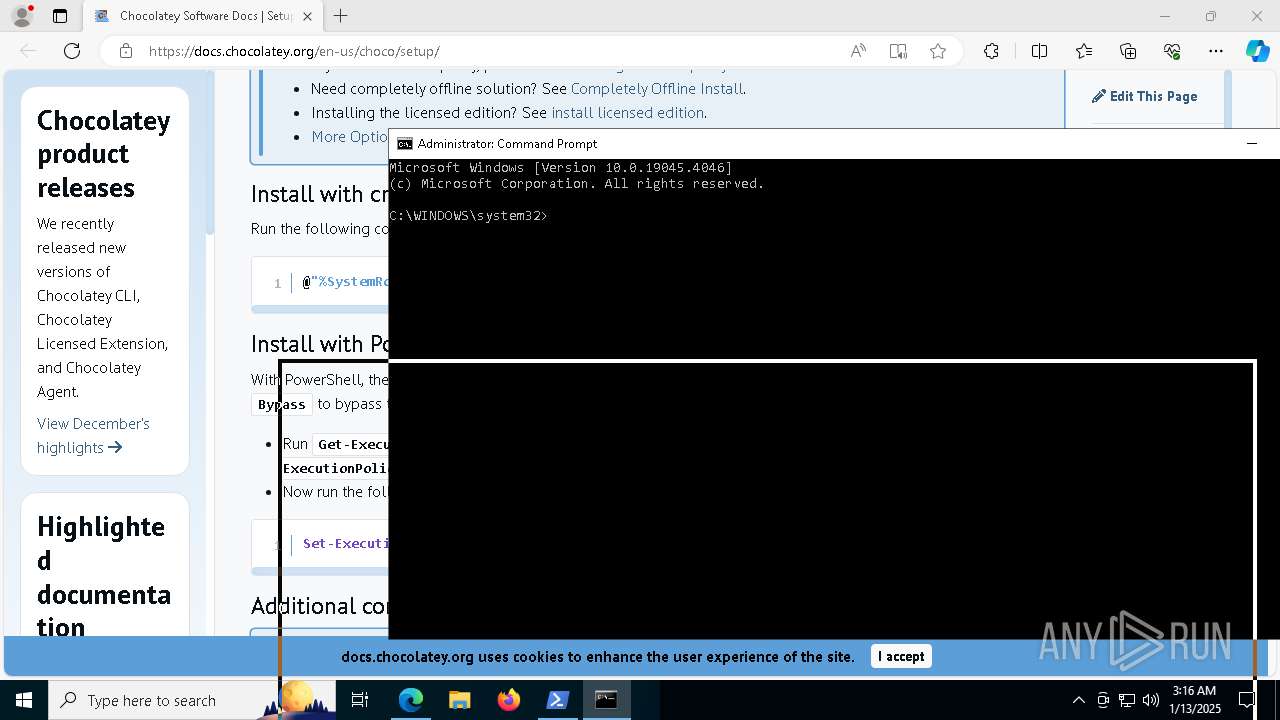Image resolution: width=1280 pixels, height=720 pixels.
Task: Minimize the Administrator Command Prompt window
Action: point(1252,144)
